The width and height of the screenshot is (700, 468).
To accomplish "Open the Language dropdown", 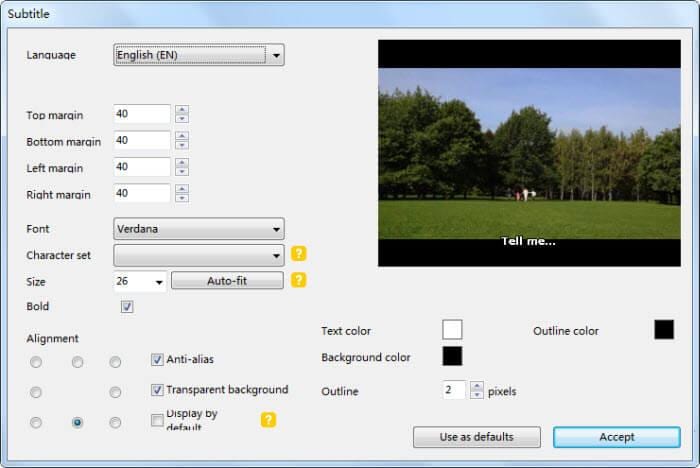I will (x=199, y=55).
